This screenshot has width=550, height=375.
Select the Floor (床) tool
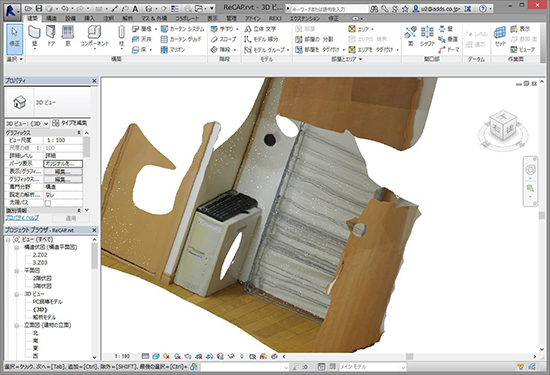[141, 50]
